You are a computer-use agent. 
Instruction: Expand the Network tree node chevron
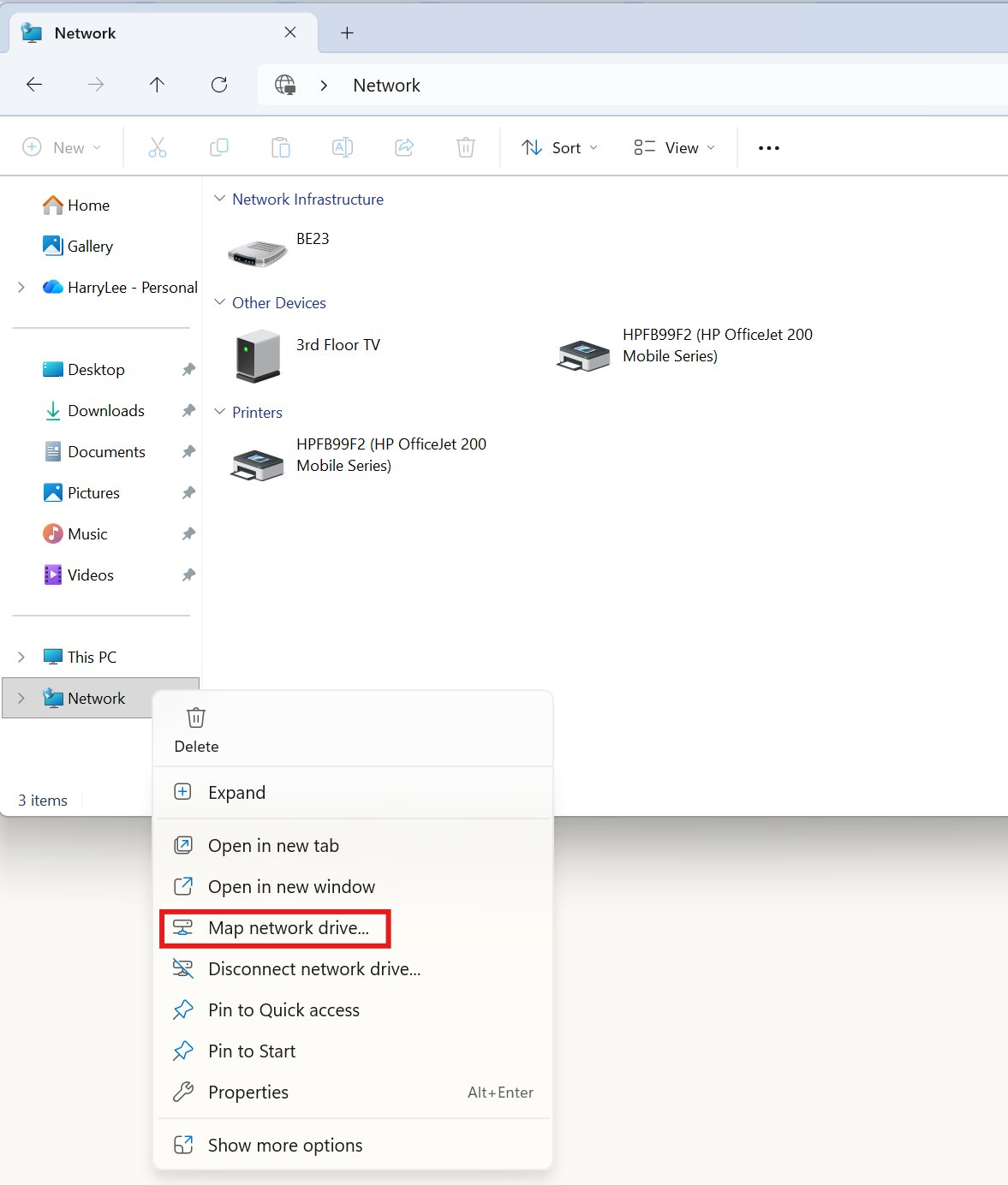coord(21,698)
